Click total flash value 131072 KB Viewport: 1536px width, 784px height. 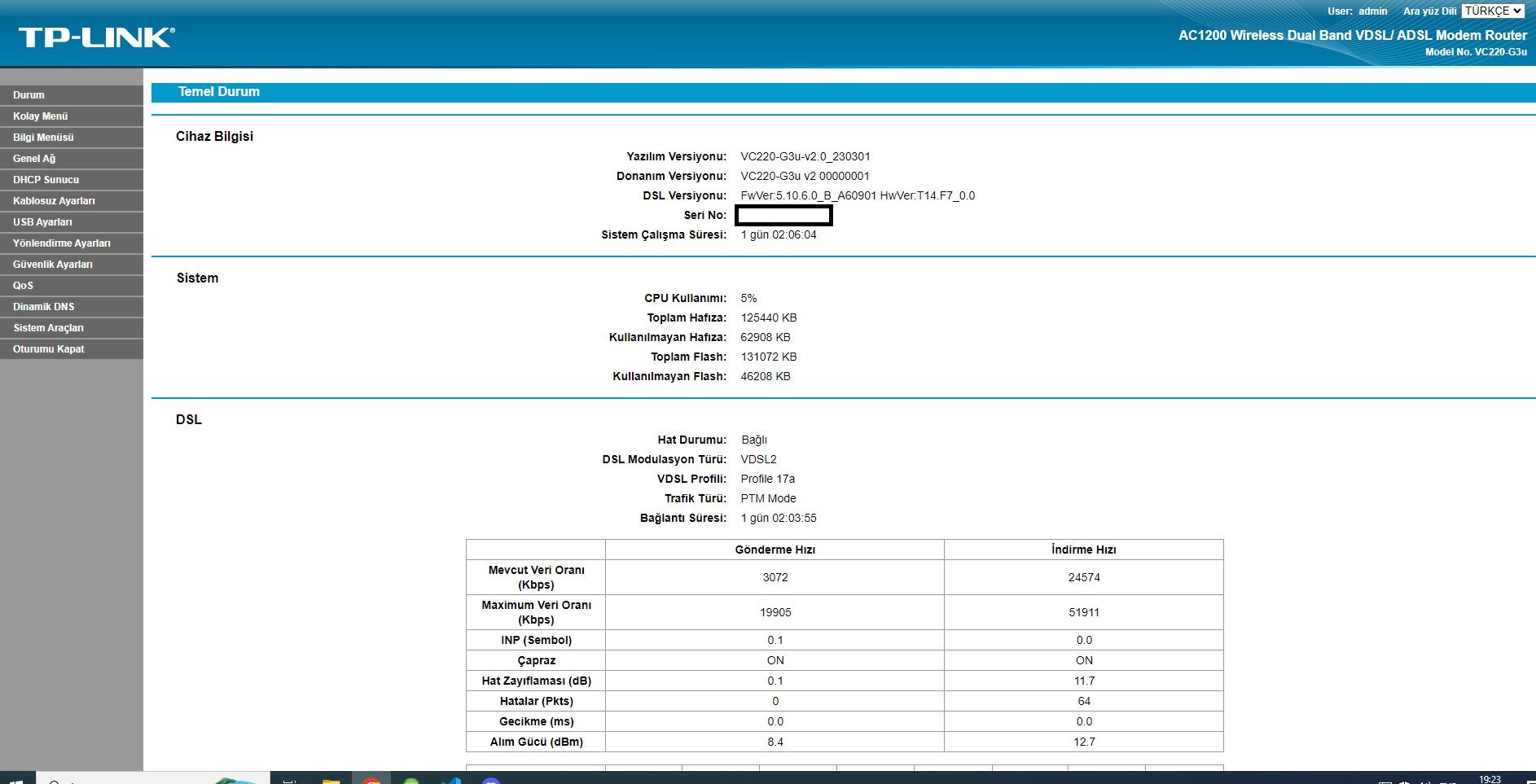coord(769,357)
